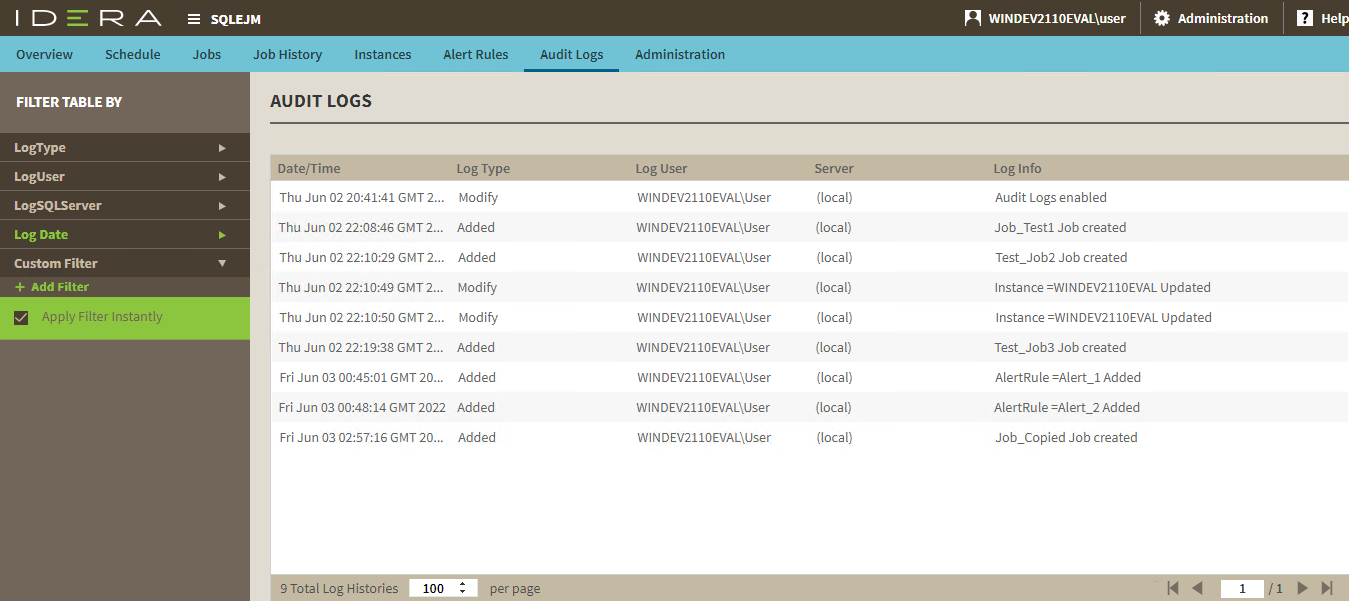This screenshot has height=601, width=1349.
Task: Click the IDERA logo
Action: tap(89, 18)
